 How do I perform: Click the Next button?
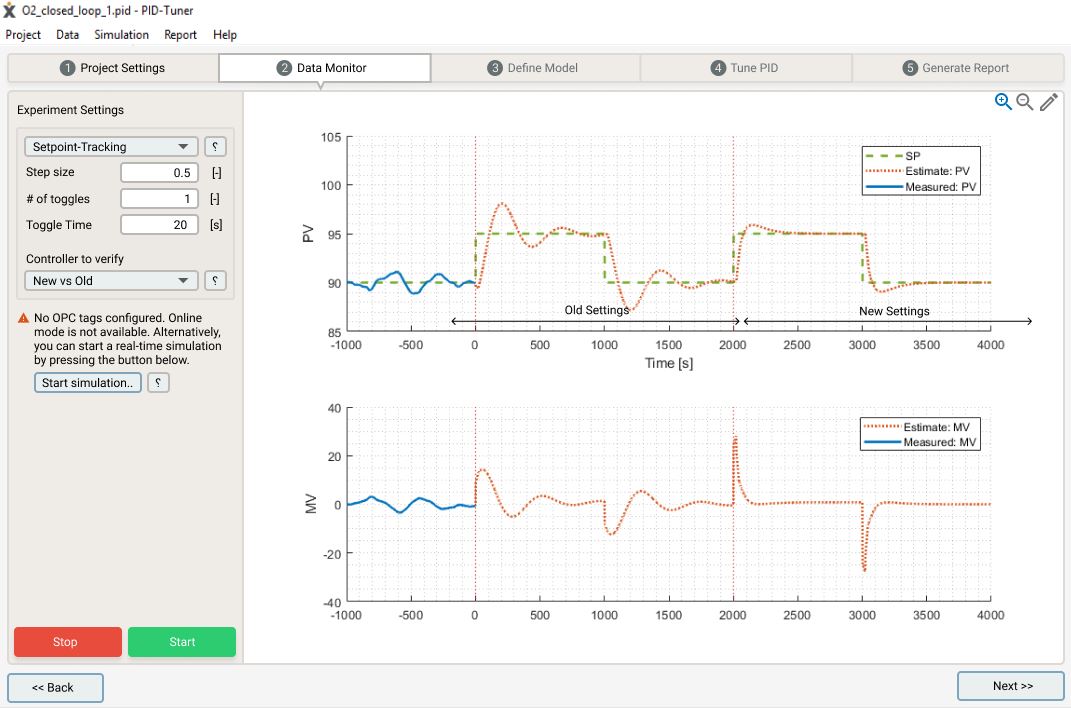click(1010, 686)
